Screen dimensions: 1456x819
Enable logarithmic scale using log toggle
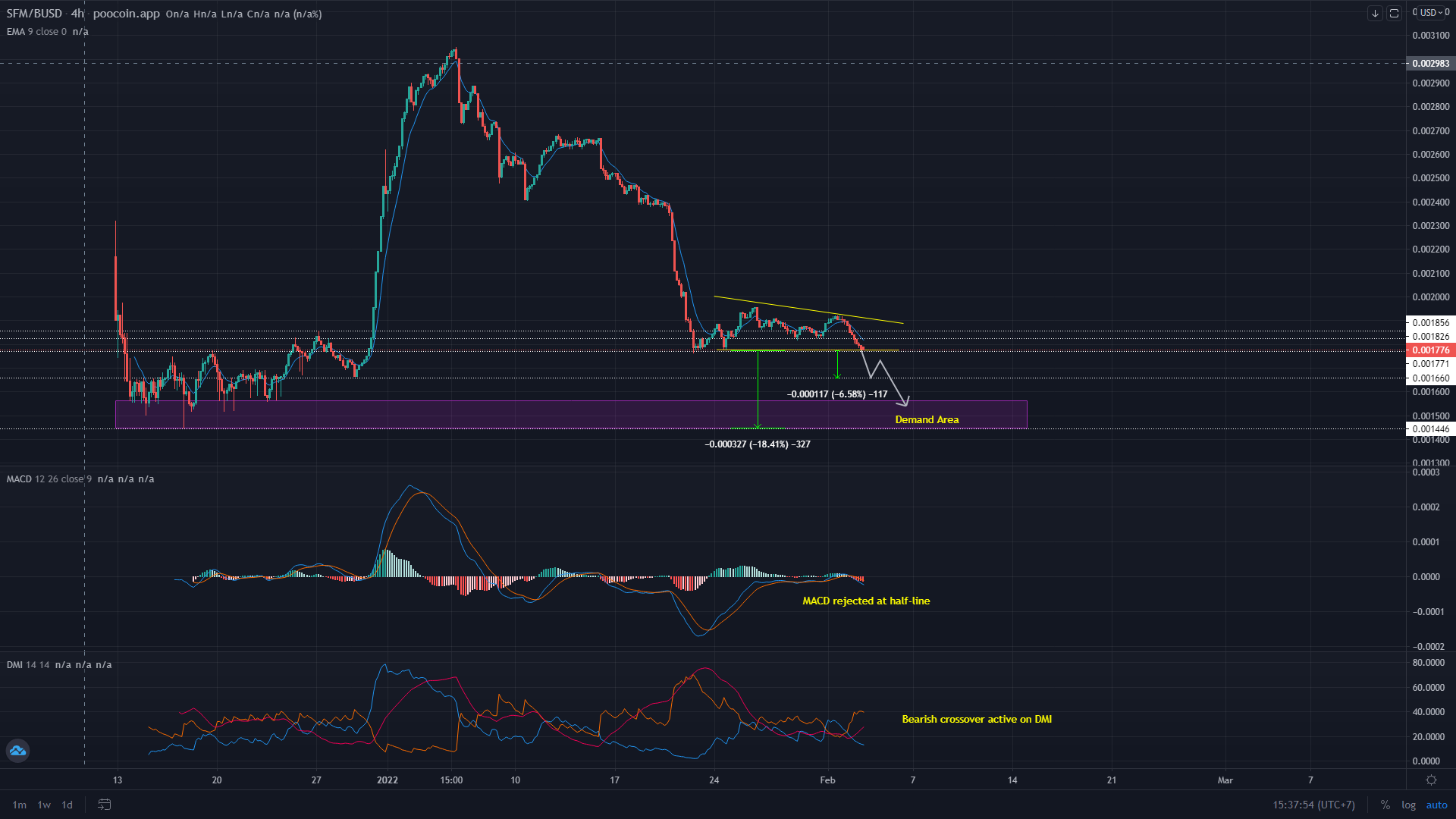[x=1408, y=805]
